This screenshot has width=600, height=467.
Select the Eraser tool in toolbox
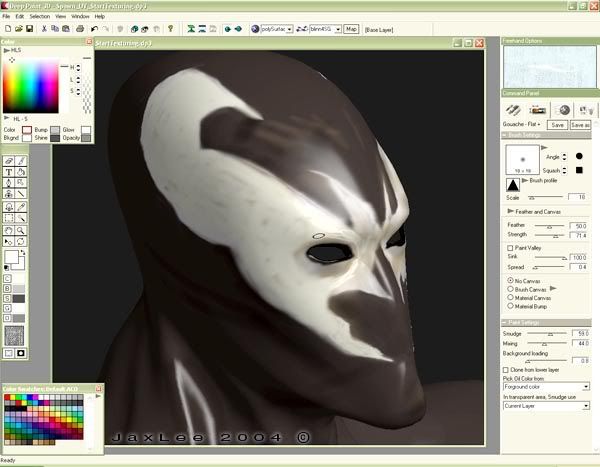(9, 161)
